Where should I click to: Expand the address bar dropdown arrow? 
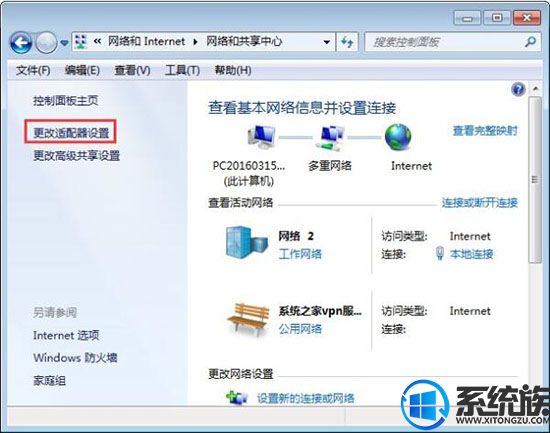point(327,42)
